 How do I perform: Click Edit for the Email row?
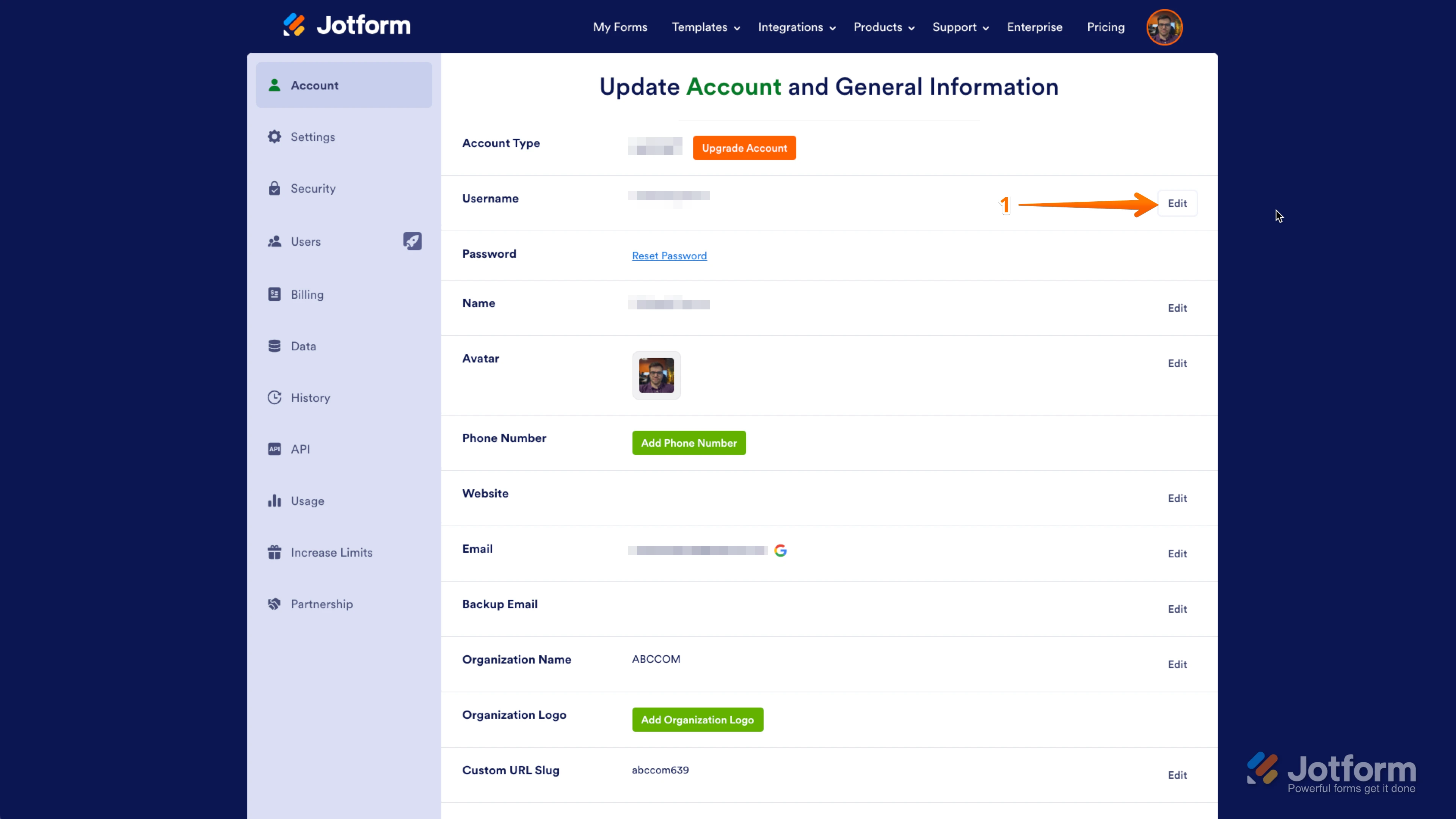click(1177, 553)
